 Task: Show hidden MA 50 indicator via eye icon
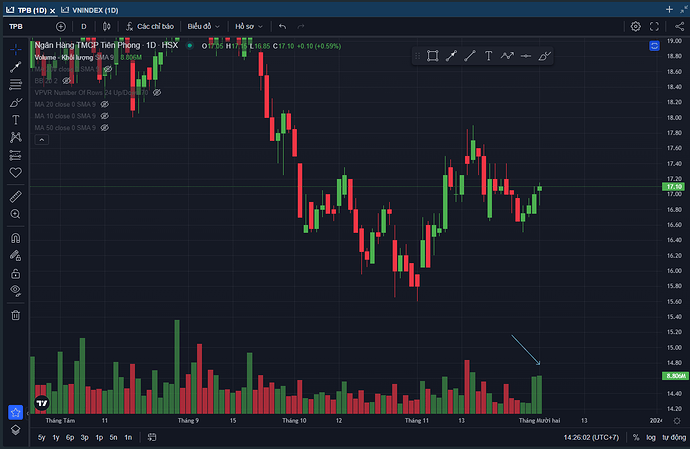click(102, 128)
